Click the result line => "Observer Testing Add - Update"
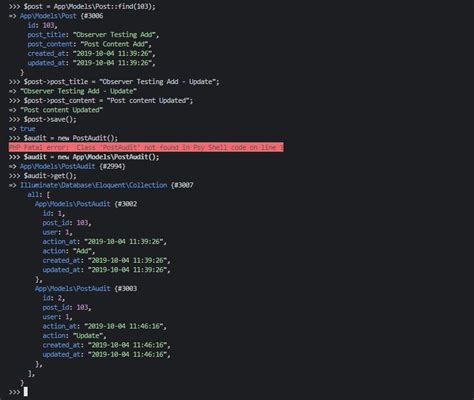Screen dimensions: 474x400 point(73,91)
